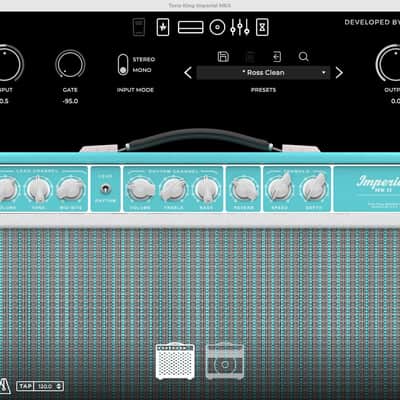This screenshot has height=400, width=400.
Task: Import a preset with the import icon
Action: pos(277,57)
